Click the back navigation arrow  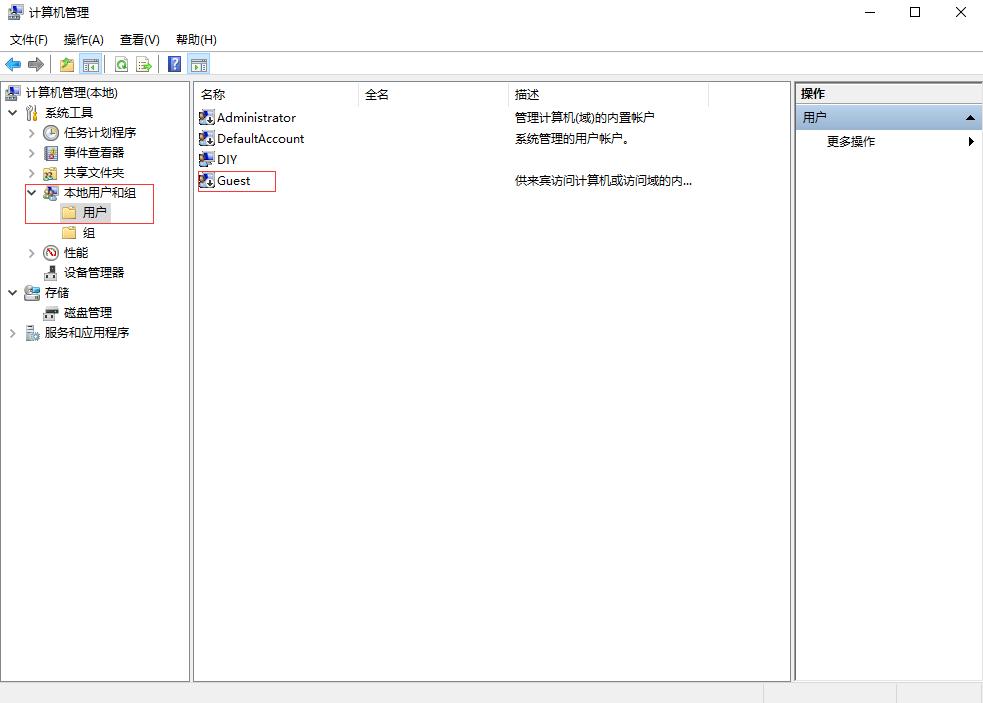tap(13, 63)
